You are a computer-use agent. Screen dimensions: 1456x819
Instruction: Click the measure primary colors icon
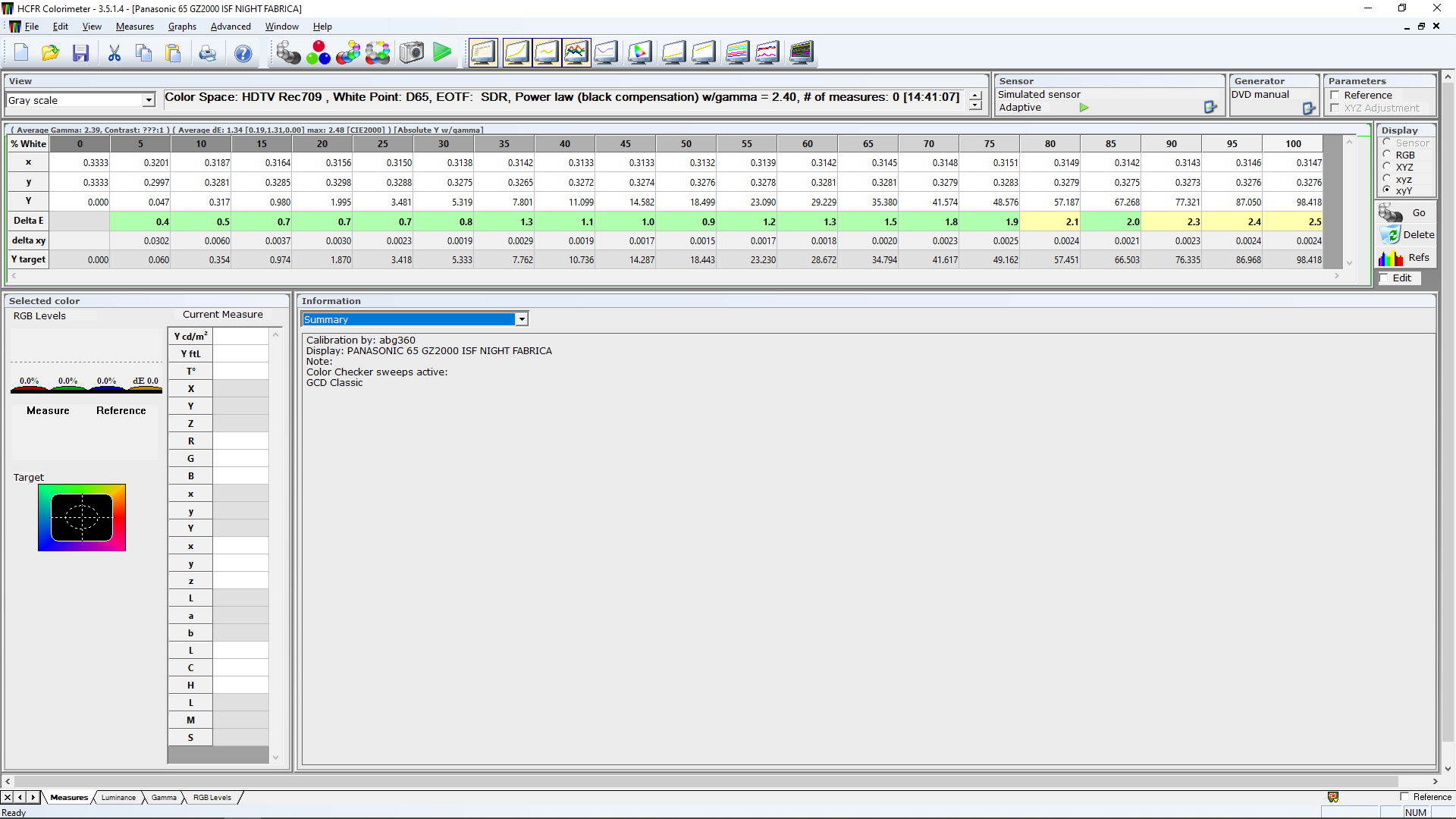(x=318, y=53)
